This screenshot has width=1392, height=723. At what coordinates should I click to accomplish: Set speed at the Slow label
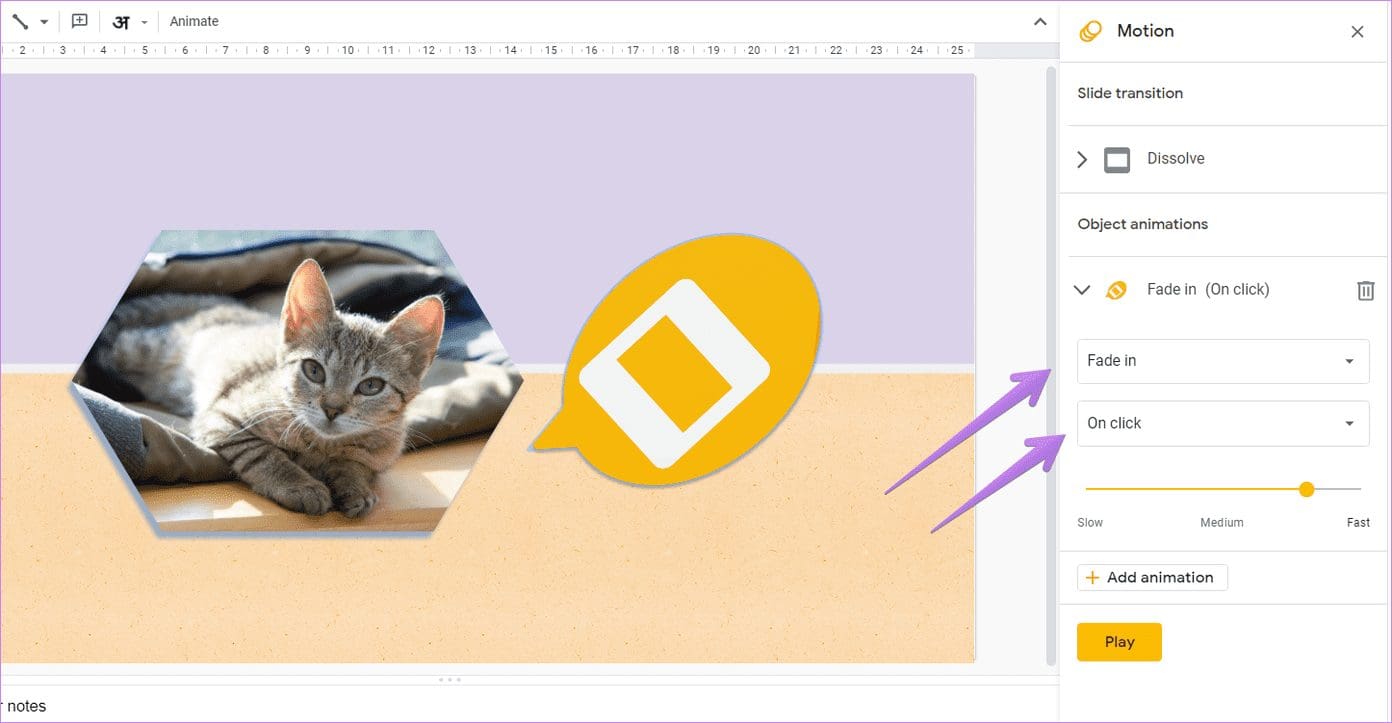click(1090, 522)
